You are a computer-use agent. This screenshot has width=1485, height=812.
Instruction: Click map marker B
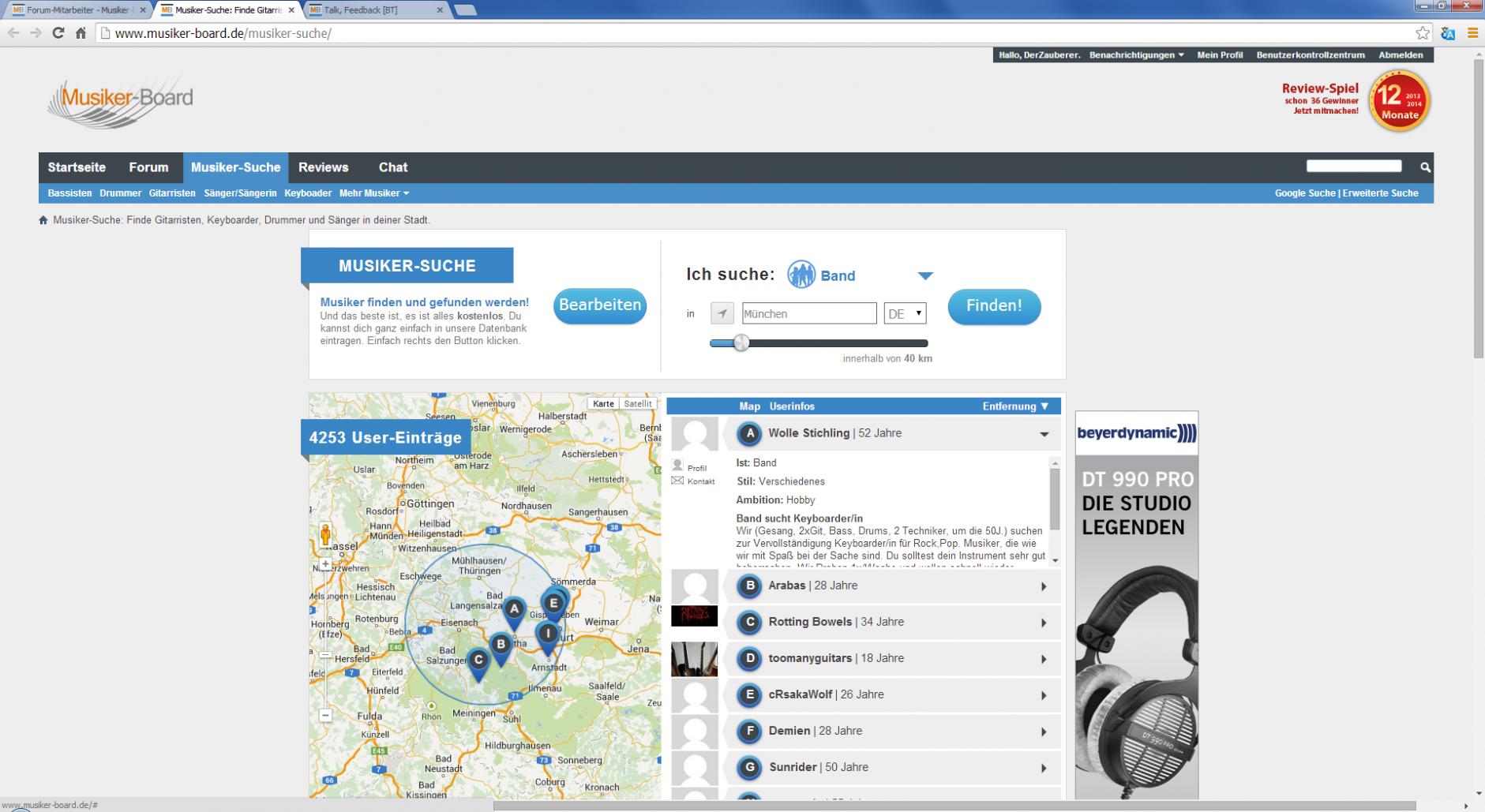(501, 647)
